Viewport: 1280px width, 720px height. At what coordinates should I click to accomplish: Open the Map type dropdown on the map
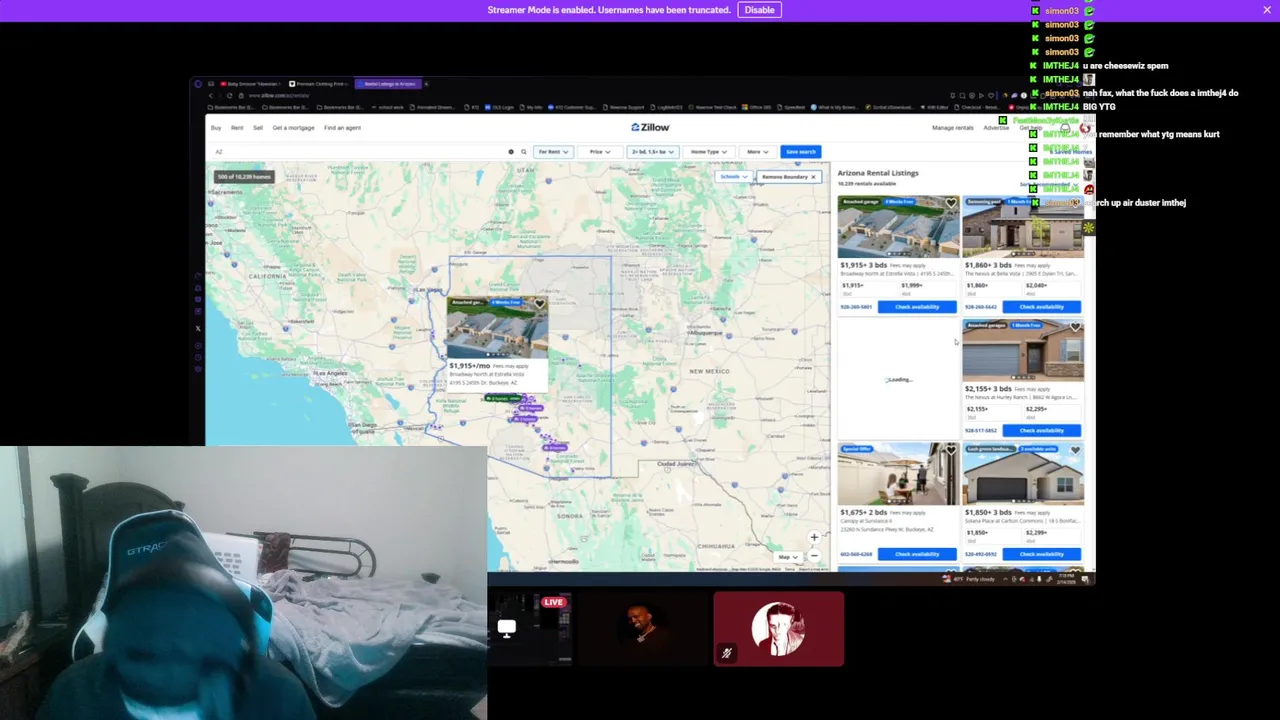(x=787, y=557)
